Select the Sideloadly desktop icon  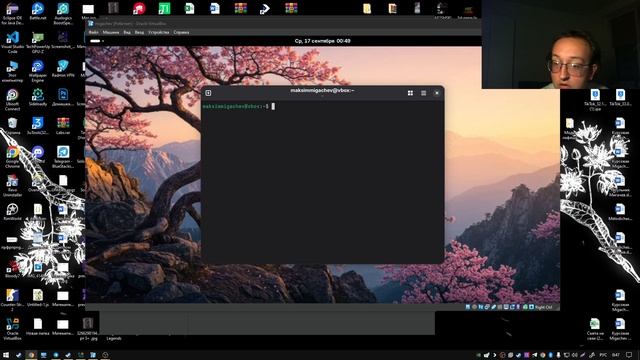pos(38,97)
